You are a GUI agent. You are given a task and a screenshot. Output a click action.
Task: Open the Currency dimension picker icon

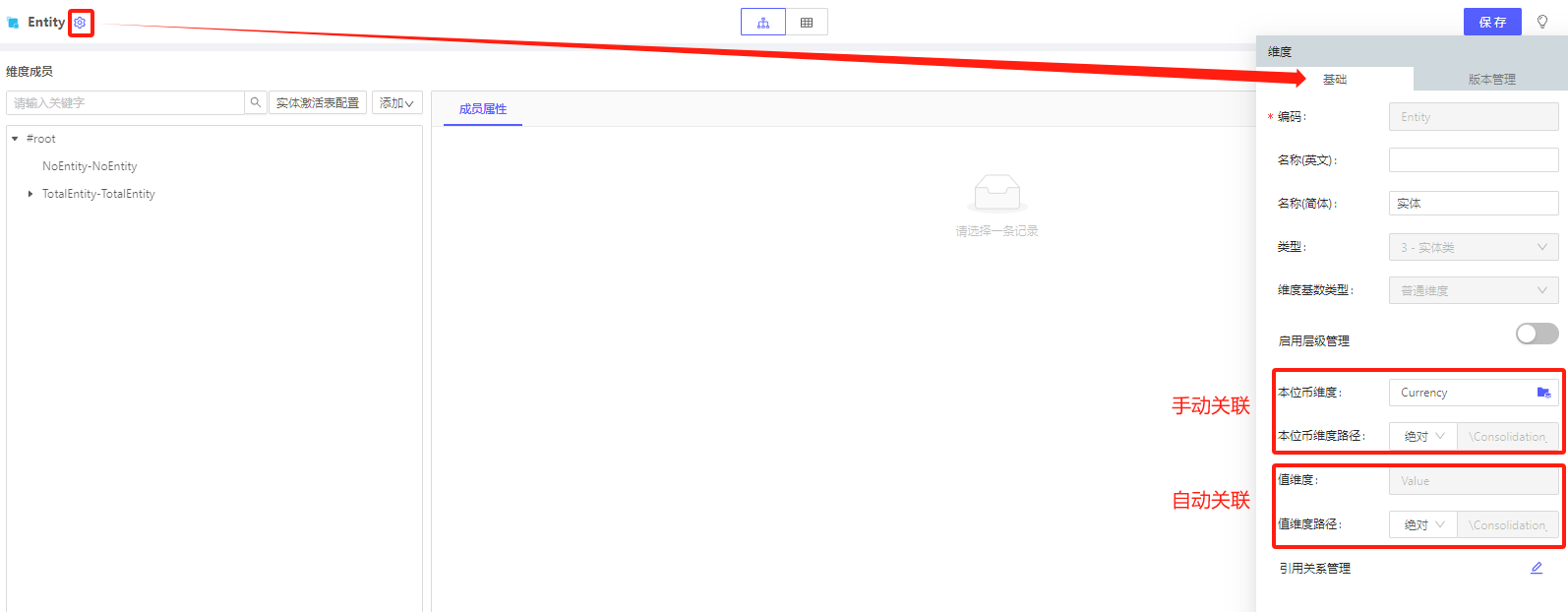1543,393
